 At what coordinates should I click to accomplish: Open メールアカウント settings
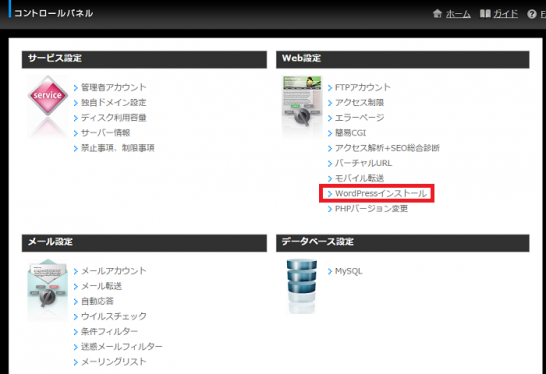click(114, 271)
